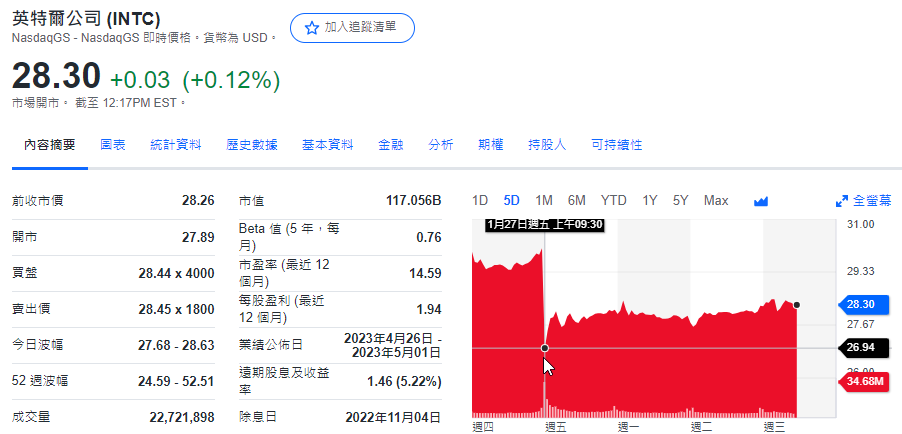Click the 除息日 value 2022年11月04日
902x434 pixels.
(x=393, y=417)
